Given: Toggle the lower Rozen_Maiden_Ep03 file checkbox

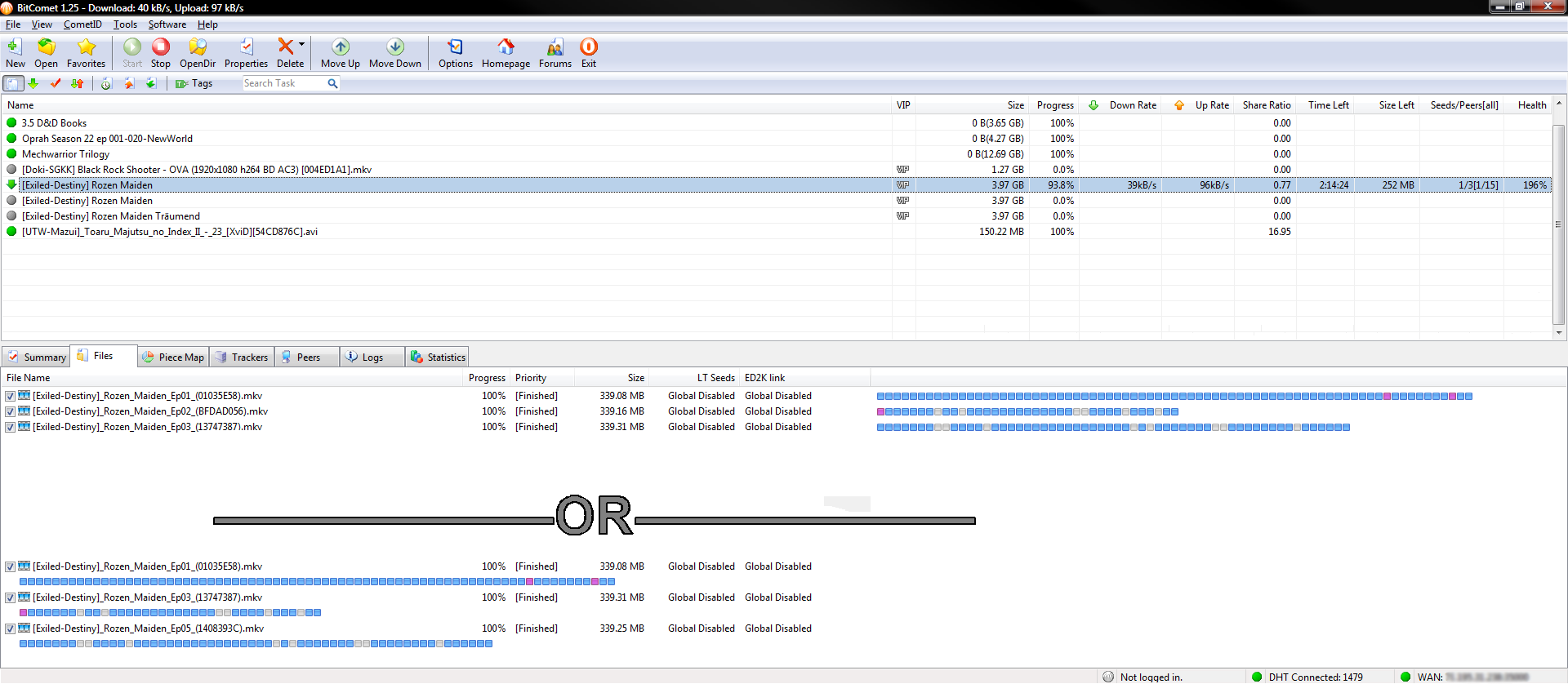Looking at the screenshot, I should point(11,597).
